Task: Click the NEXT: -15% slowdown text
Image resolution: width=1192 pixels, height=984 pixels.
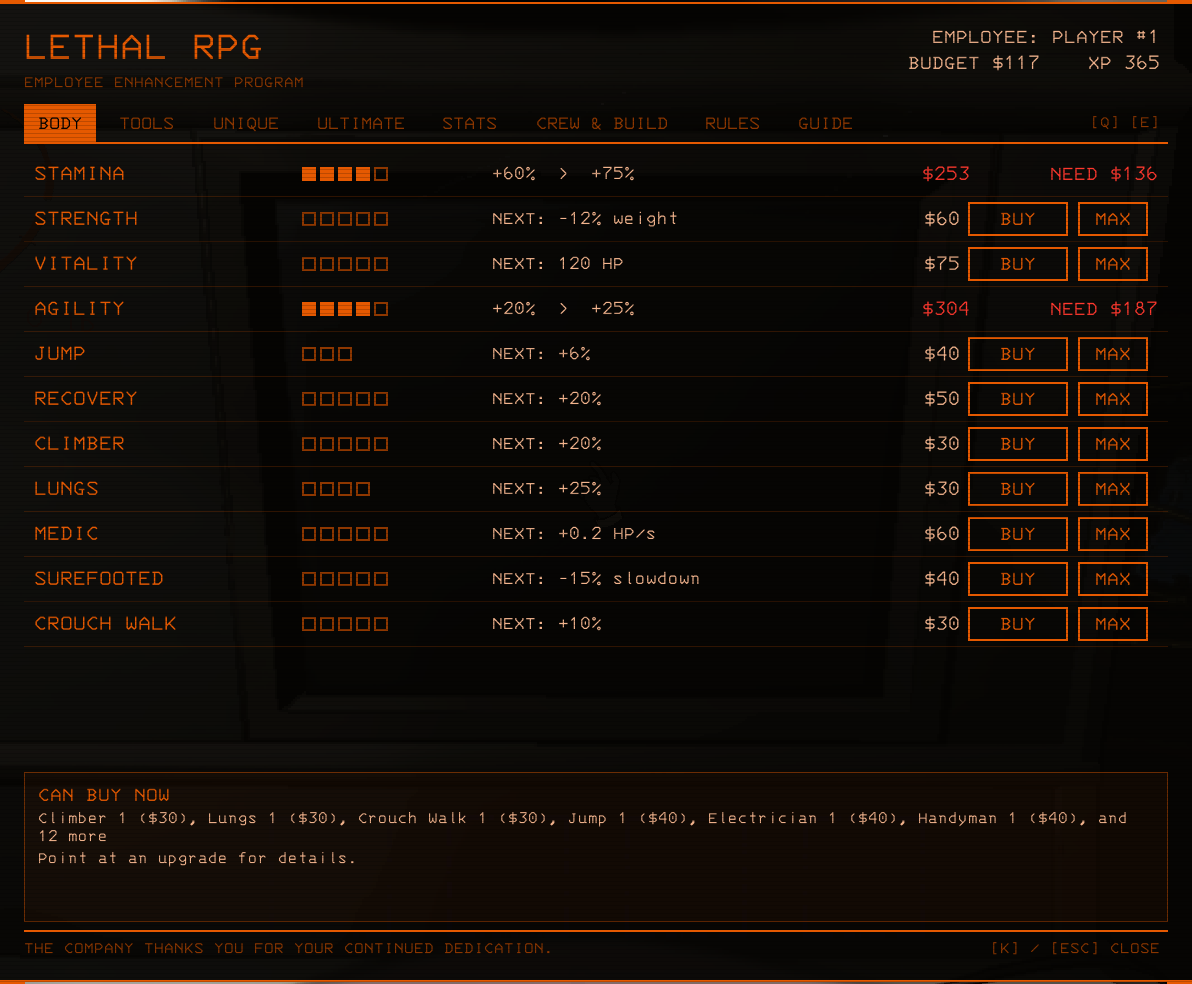Action: [595, 579]
